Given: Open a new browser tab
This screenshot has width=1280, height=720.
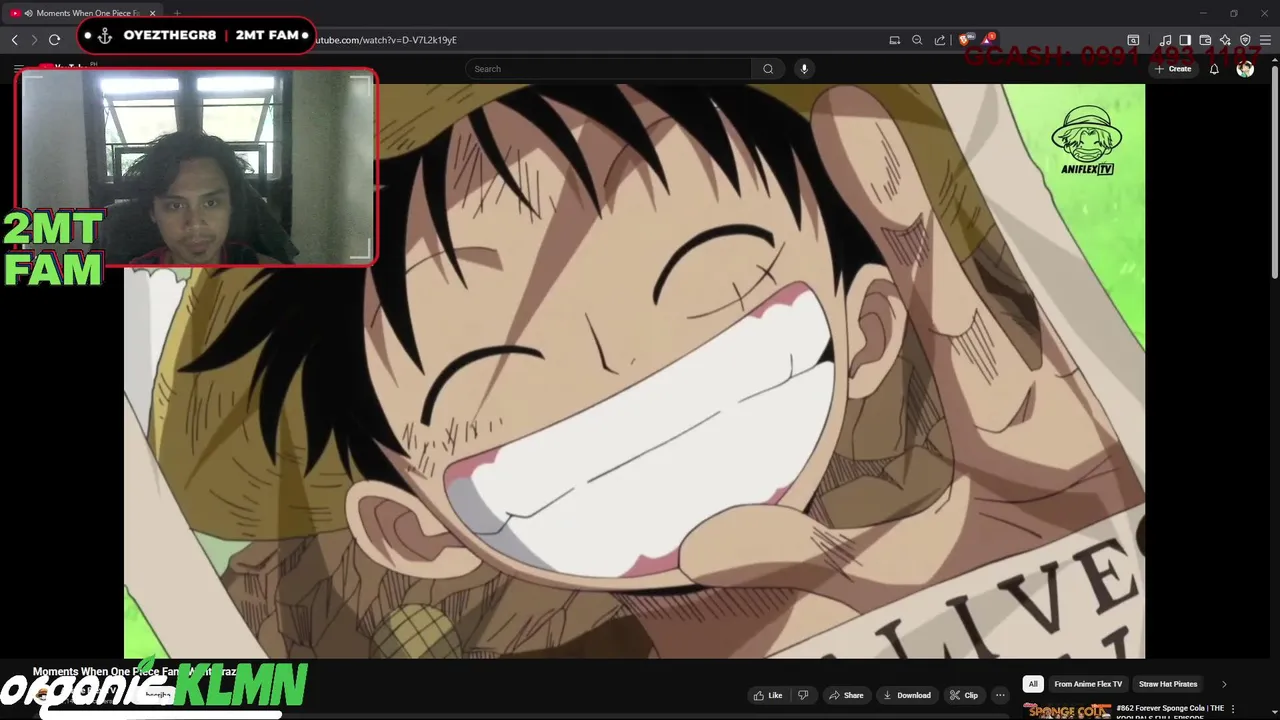Looking at the screenshot, I should [x=177, y=13].
